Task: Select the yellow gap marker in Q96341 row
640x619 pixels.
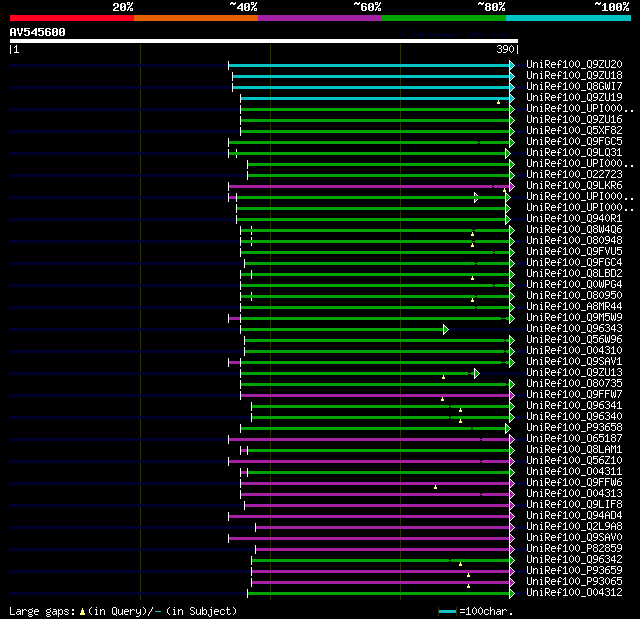Action: click(460, 410)
